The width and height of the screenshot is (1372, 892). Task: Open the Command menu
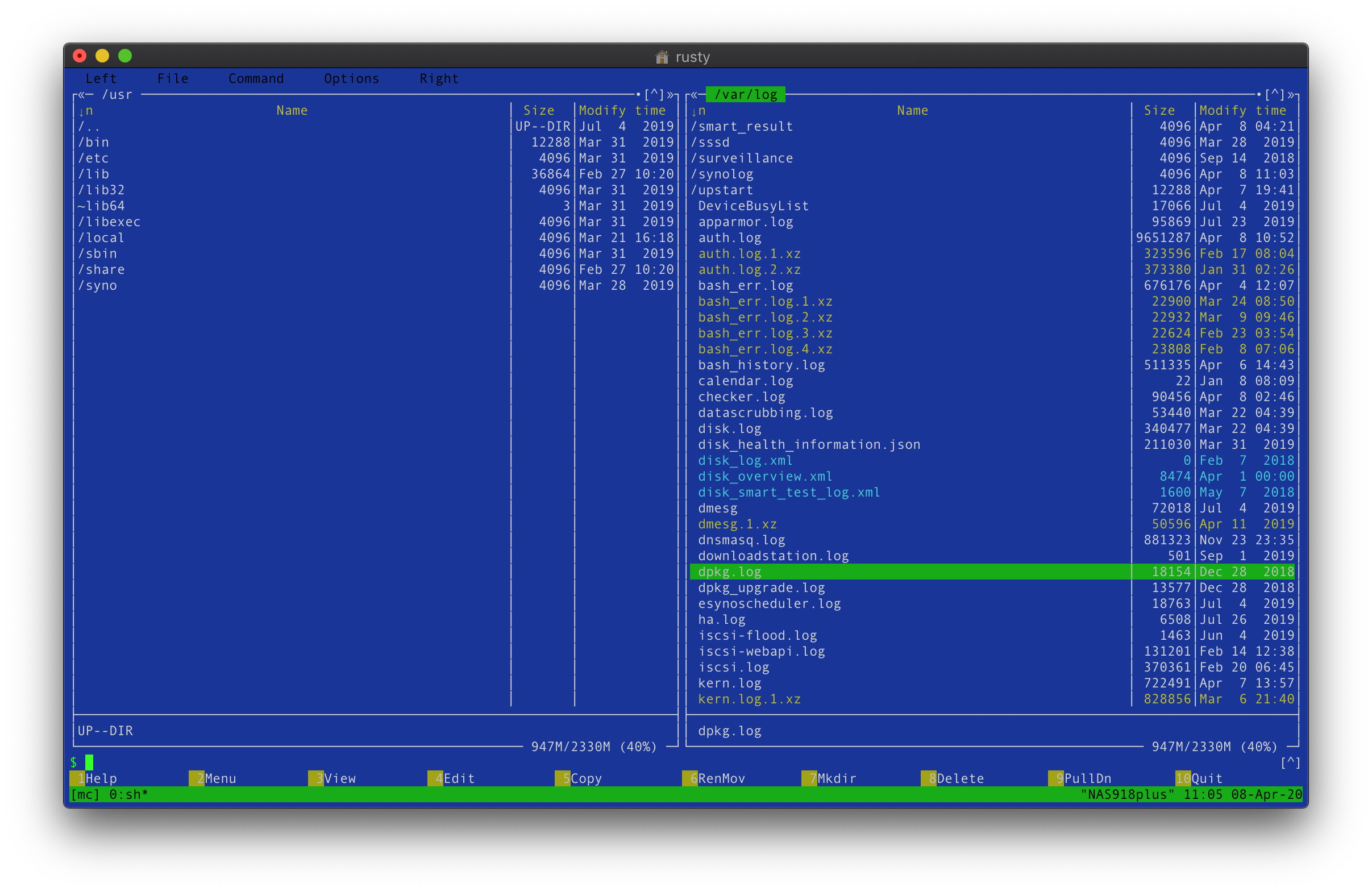click(256, 78)
